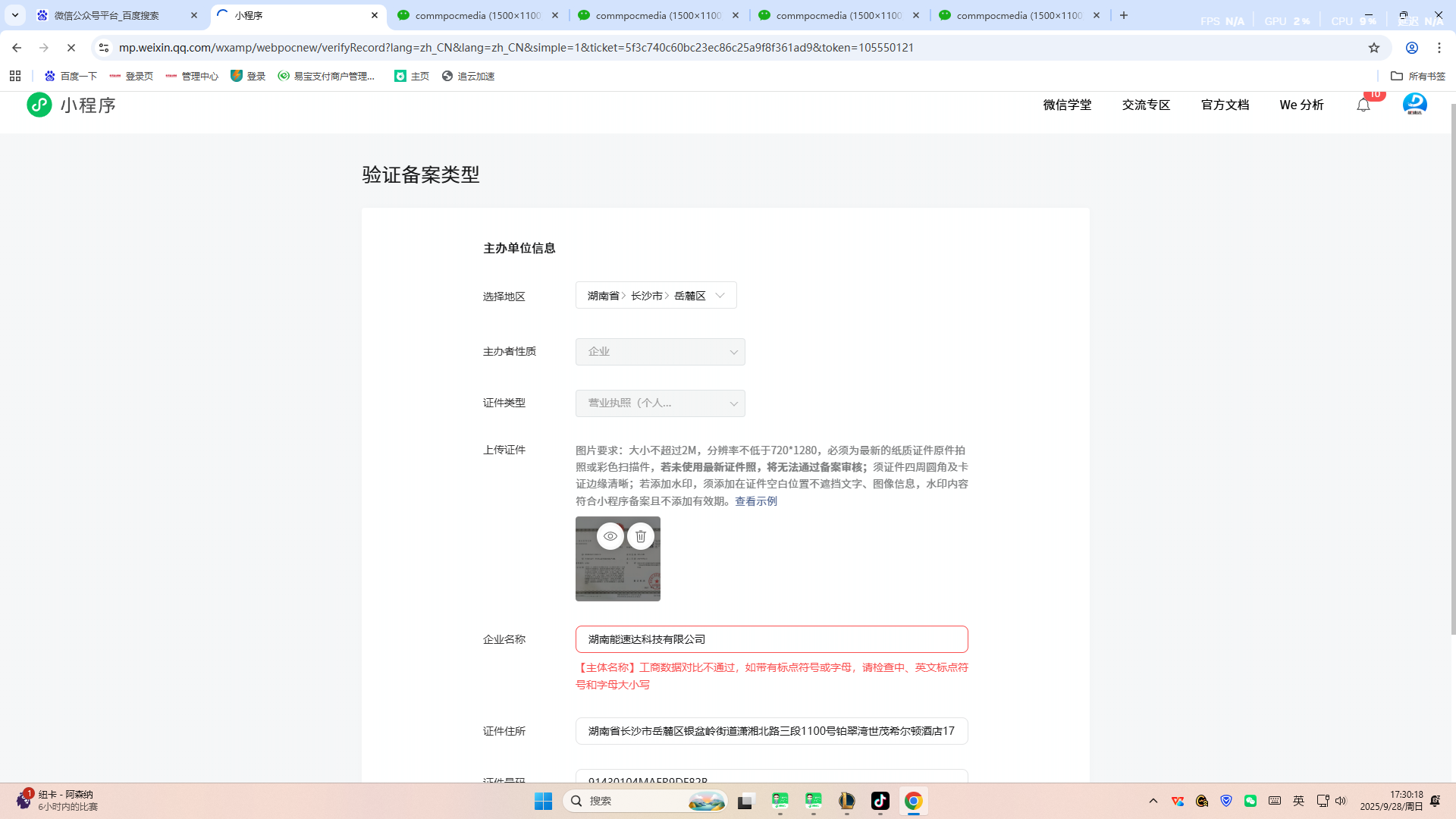Stop page loading in browser toolbar
This screenshot has width=1456, height=819.
pyautogui.click(x=71, y=48)
